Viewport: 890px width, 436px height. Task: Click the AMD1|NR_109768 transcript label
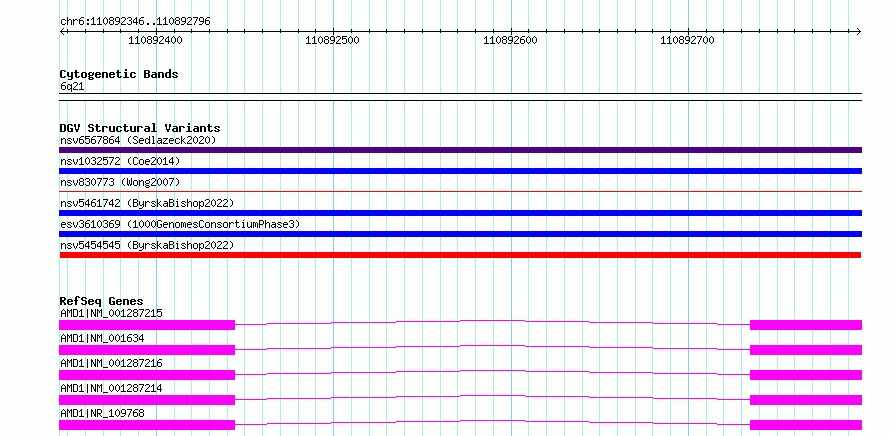tap(102, 413)
